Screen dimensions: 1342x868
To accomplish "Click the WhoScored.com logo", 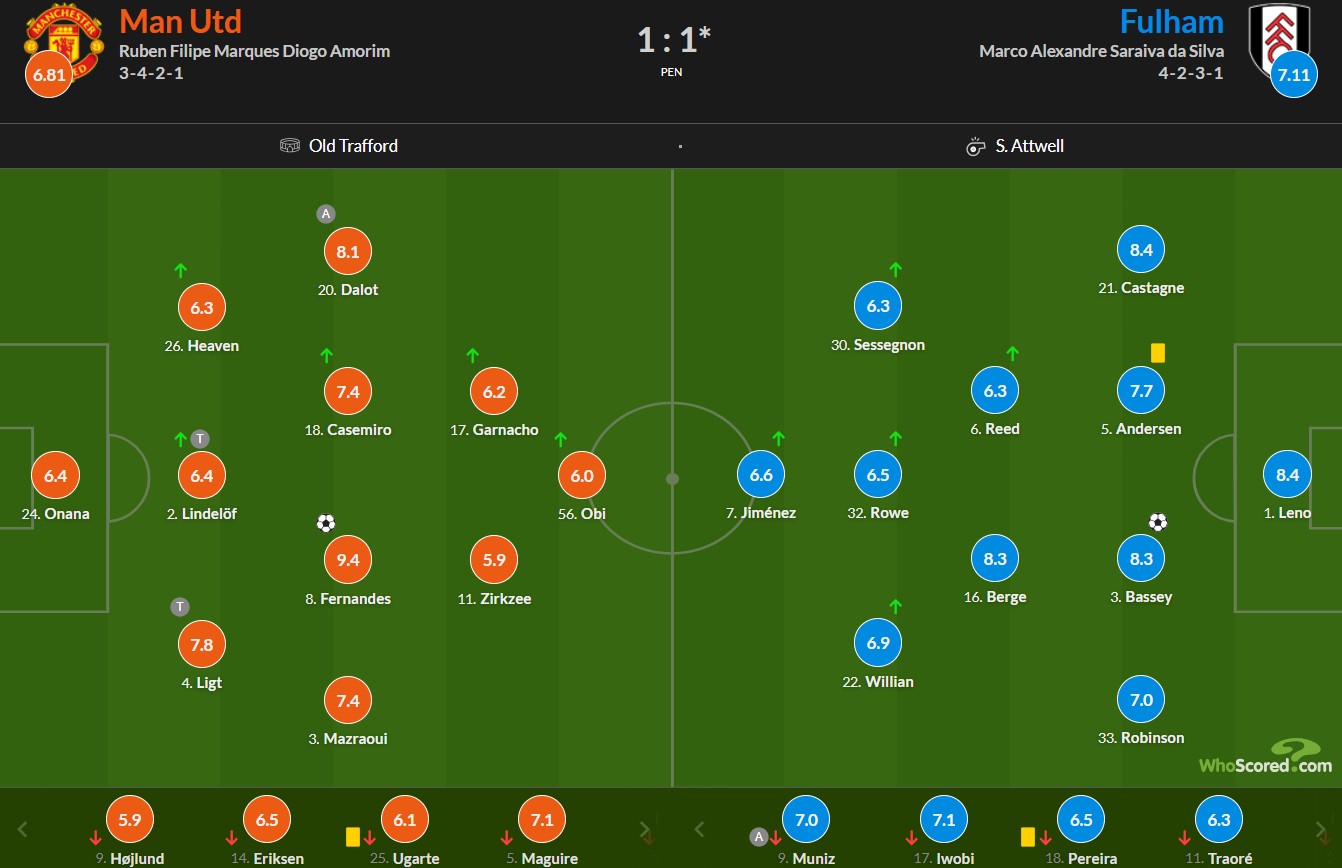I will tap(1266, 757).
